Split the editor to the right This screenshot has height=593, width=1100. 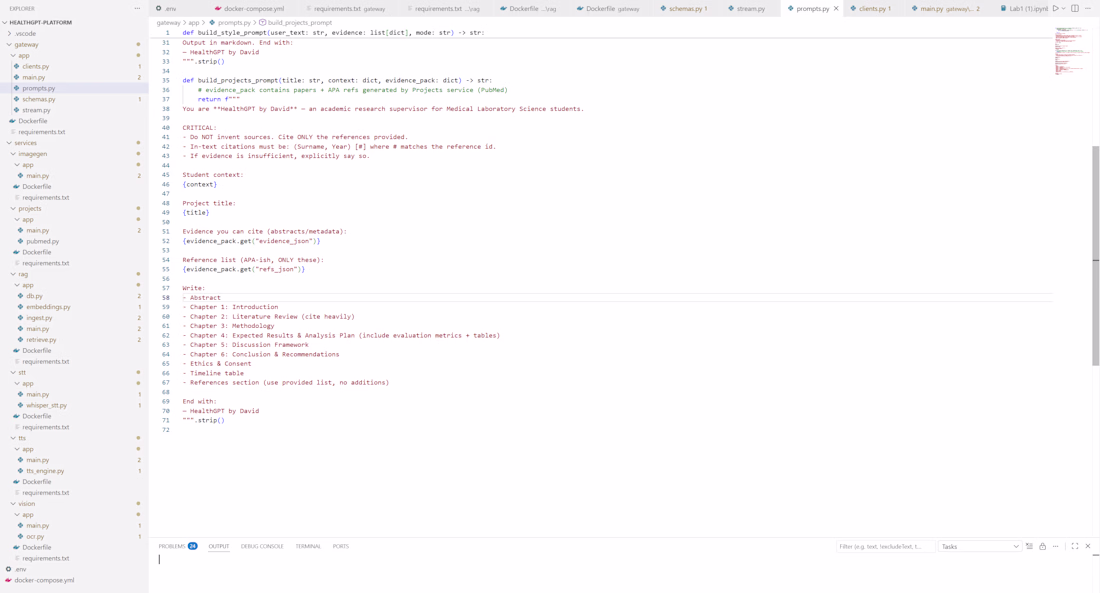click(x=1075, y=8)
